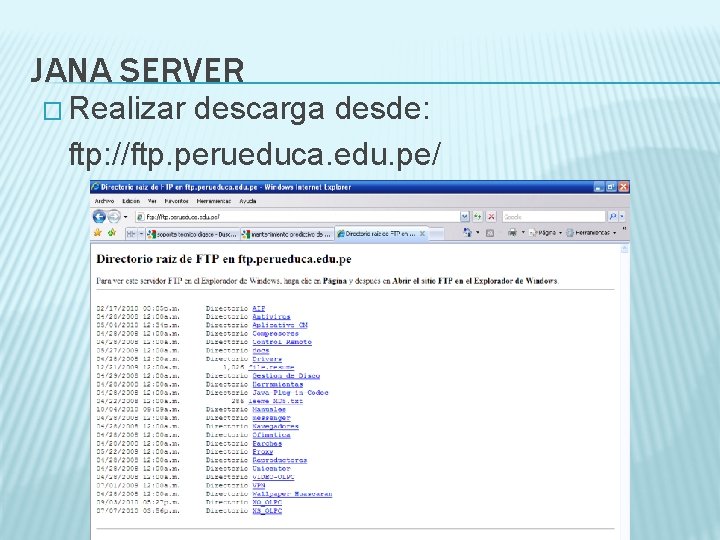The image size is (720, 540).
Task: Open the Edición menu
Action: 131,201
